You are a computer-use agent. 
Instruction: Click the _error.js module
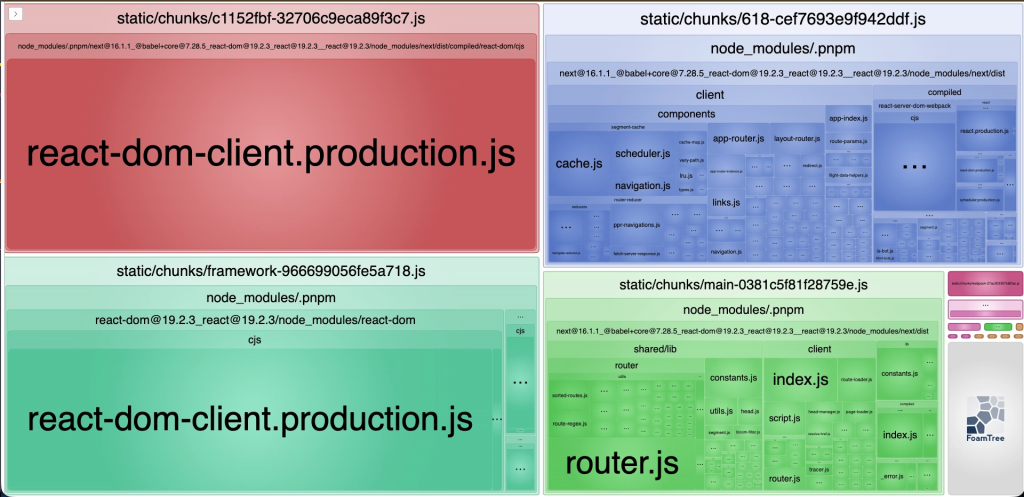click(x=891, y=477)
